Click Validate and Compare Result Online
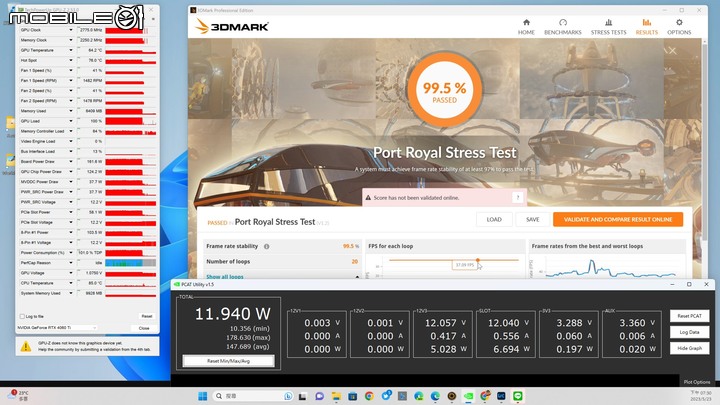Image resolution: width=720 pixels, height=405 pixels. (x=618, y=219)
